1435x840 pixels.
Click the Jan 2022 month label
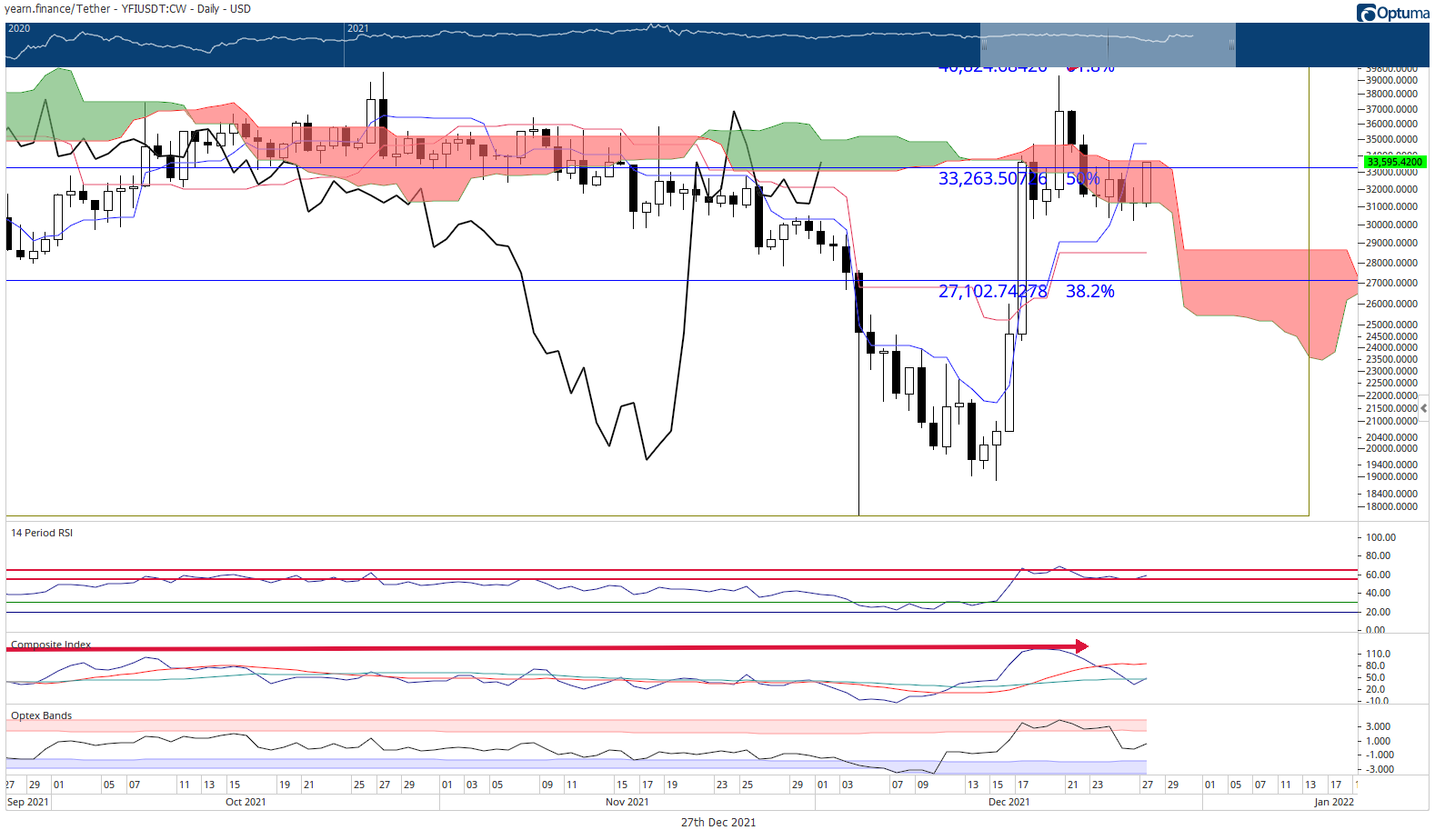pyautogui.click(x=1334, y=802)
